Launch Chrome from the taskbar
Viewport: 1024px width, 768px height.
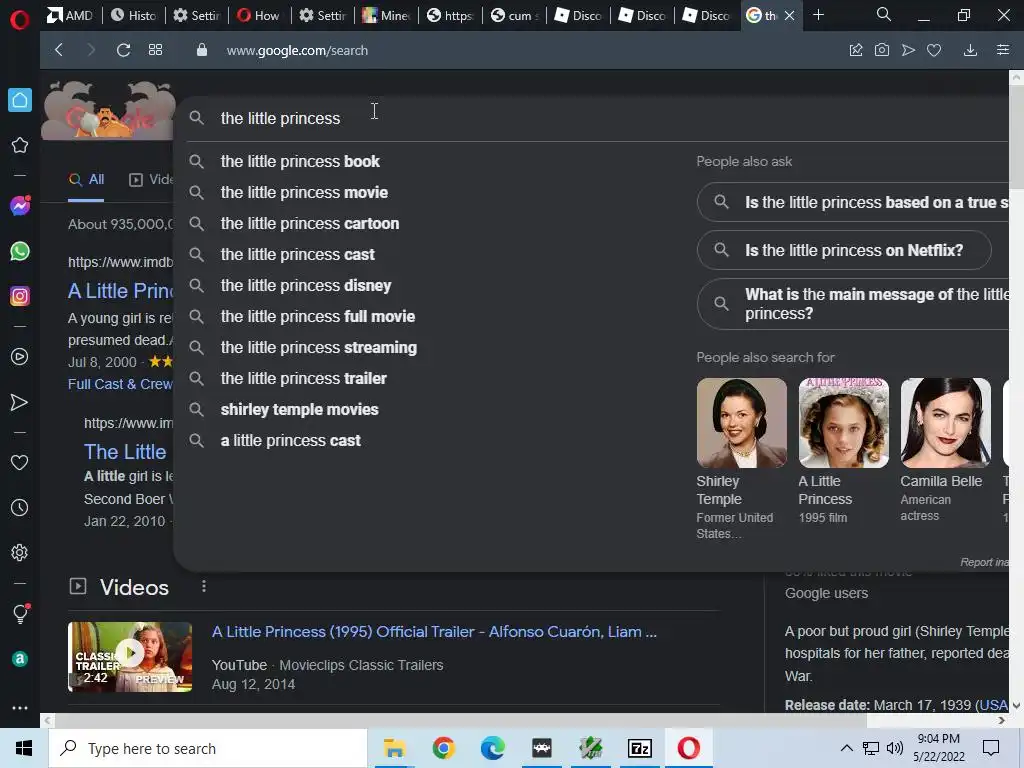click(x=443, y=748)
